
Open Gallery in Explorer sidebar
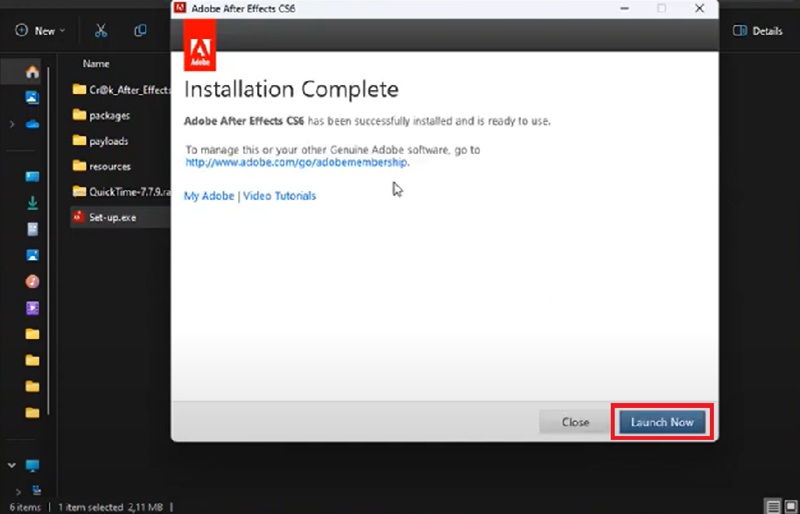32,97
